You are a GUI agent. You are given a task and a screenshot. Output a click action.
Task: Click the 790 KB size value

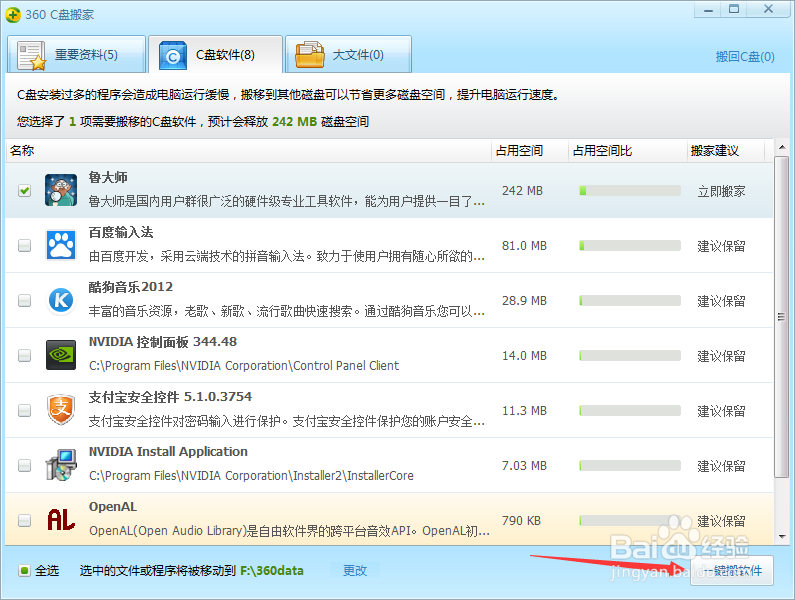click(x=521, y=520)
